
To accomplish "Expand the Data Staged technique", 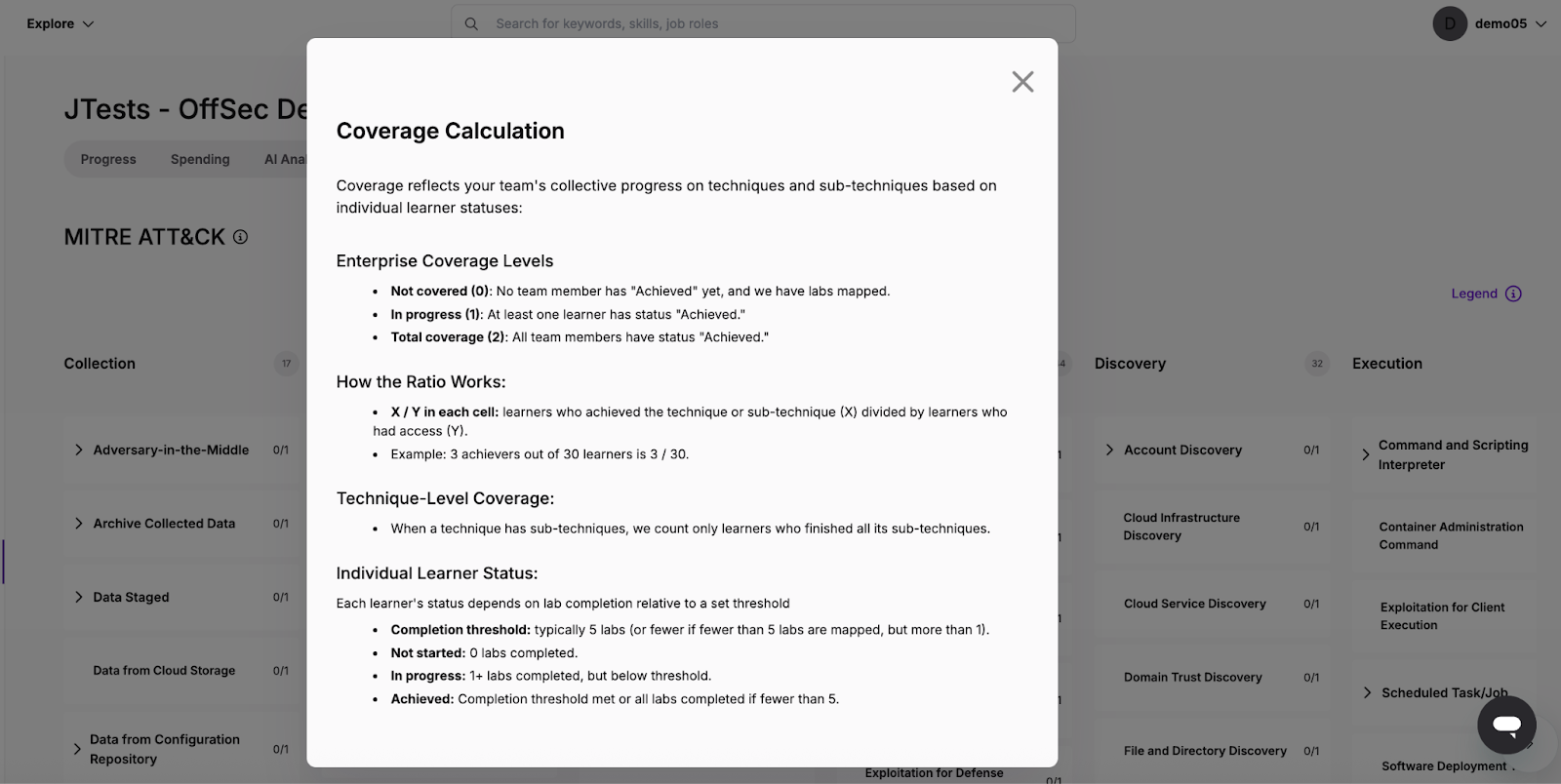I will click(79, 597).
